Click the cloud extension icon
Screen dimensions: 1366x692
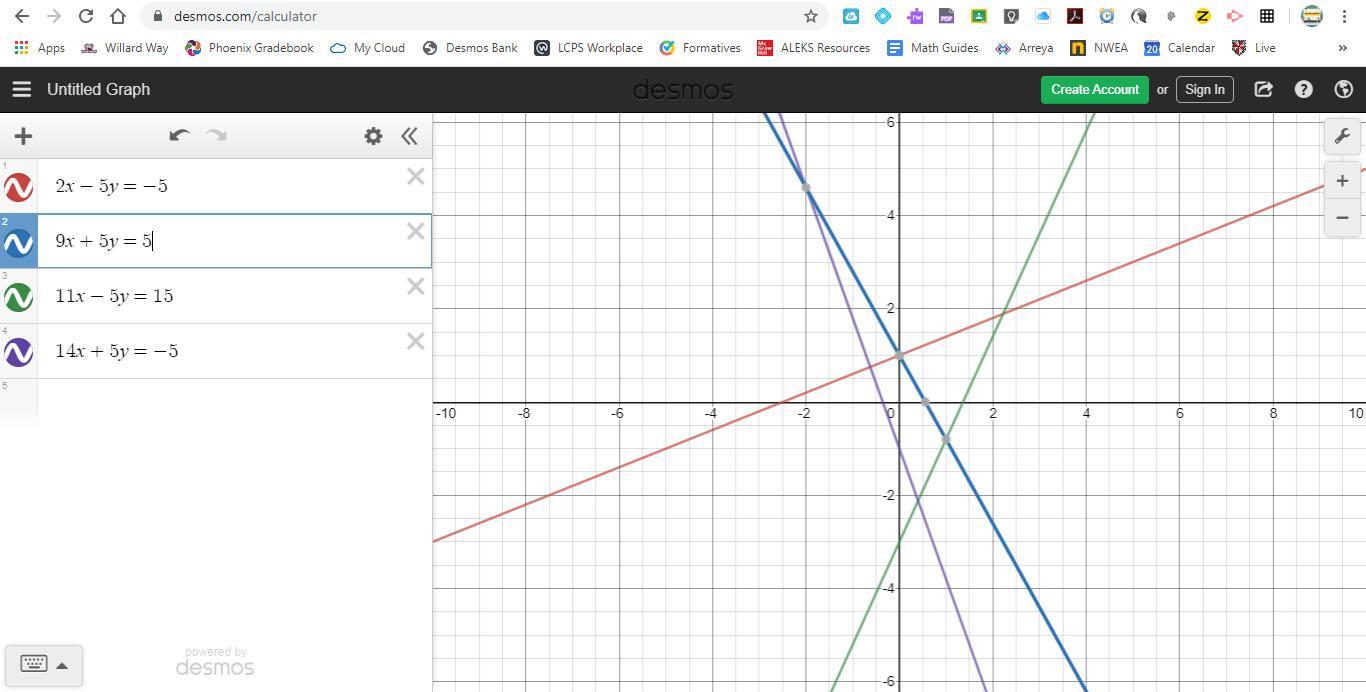coord(1043,16)
